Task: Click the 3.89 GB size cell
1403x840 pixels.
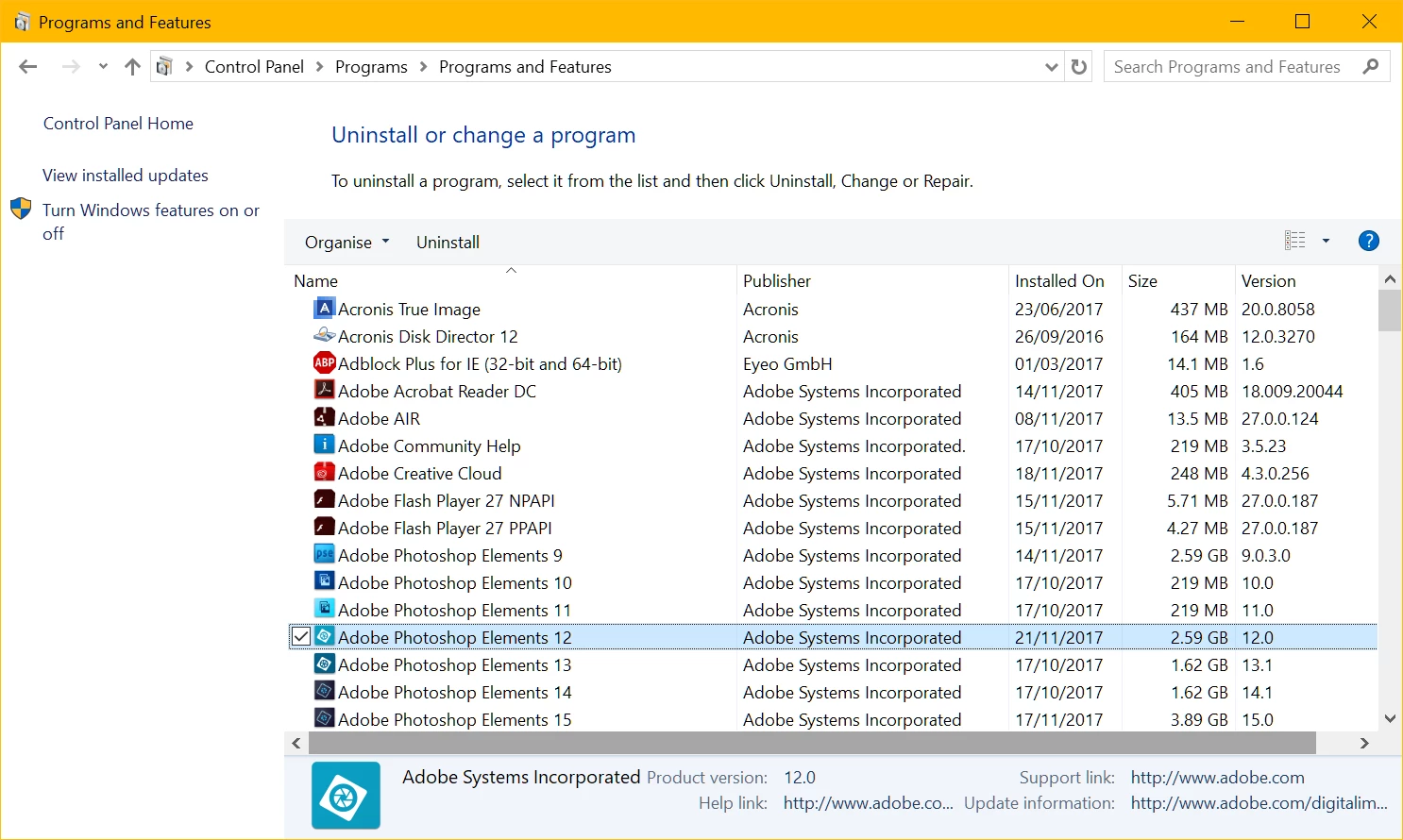Action: click(1199, 719)
